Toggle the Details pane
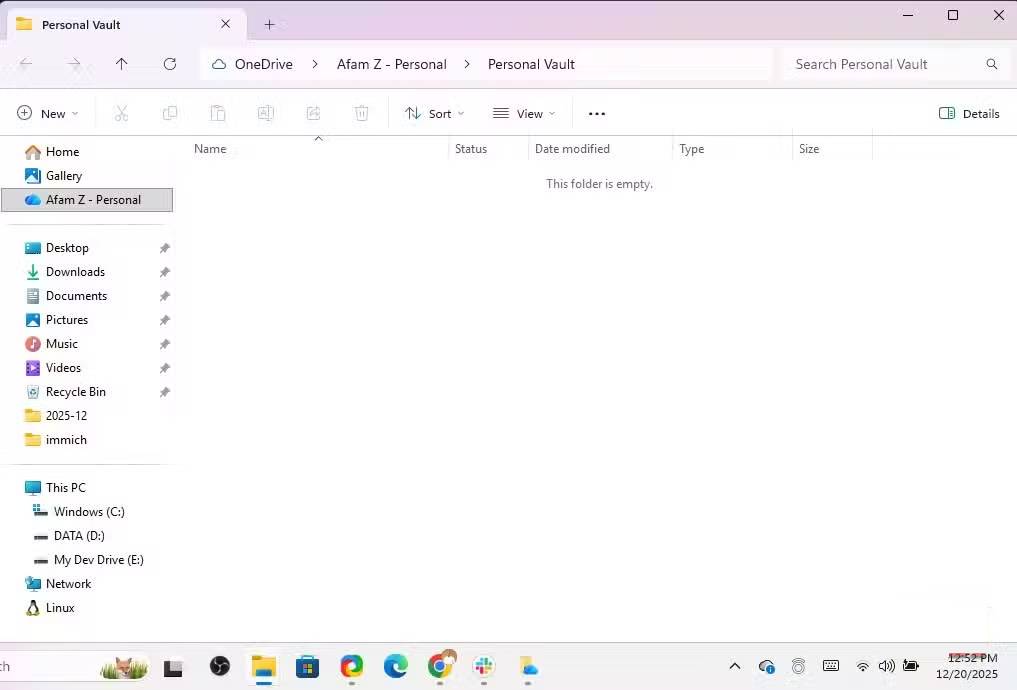1017x690 pixels. (970, 113)
